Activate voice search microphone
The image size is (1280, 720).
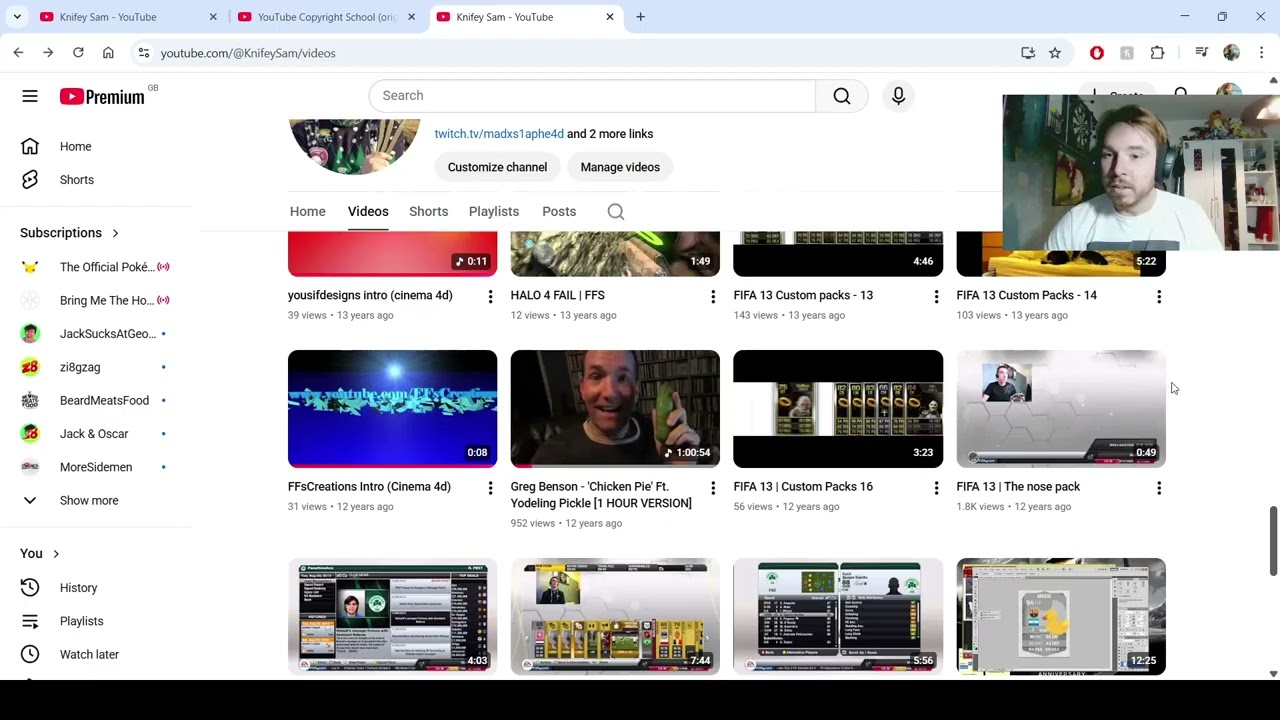tap(898, 96)
